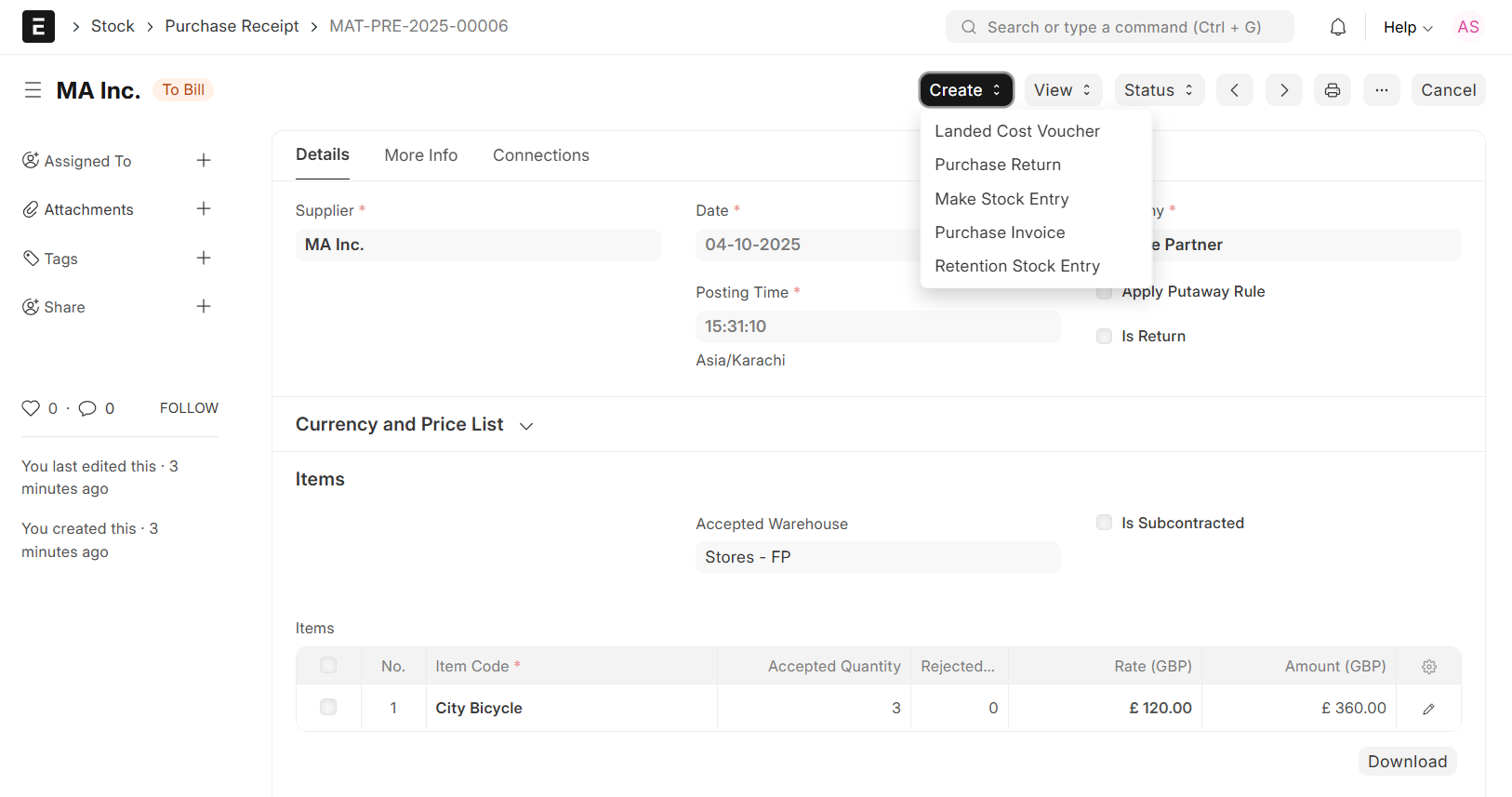The height and width of the screenshot is (797, 1512).
Task: Switch to the Connections tab
Action: tap(540, 155)
